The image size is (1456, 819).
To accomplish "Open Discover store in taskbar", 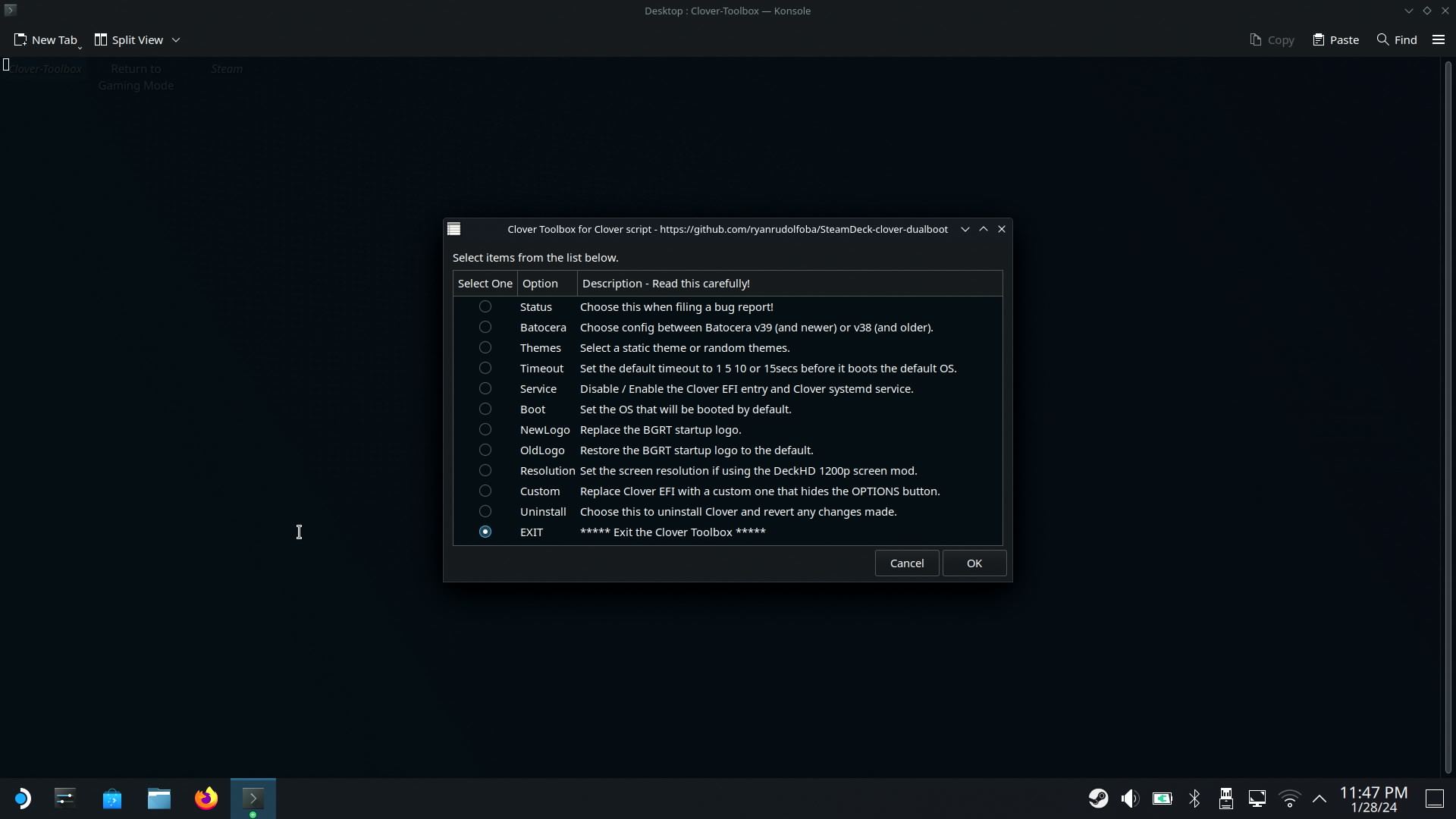I will [112, 799].
